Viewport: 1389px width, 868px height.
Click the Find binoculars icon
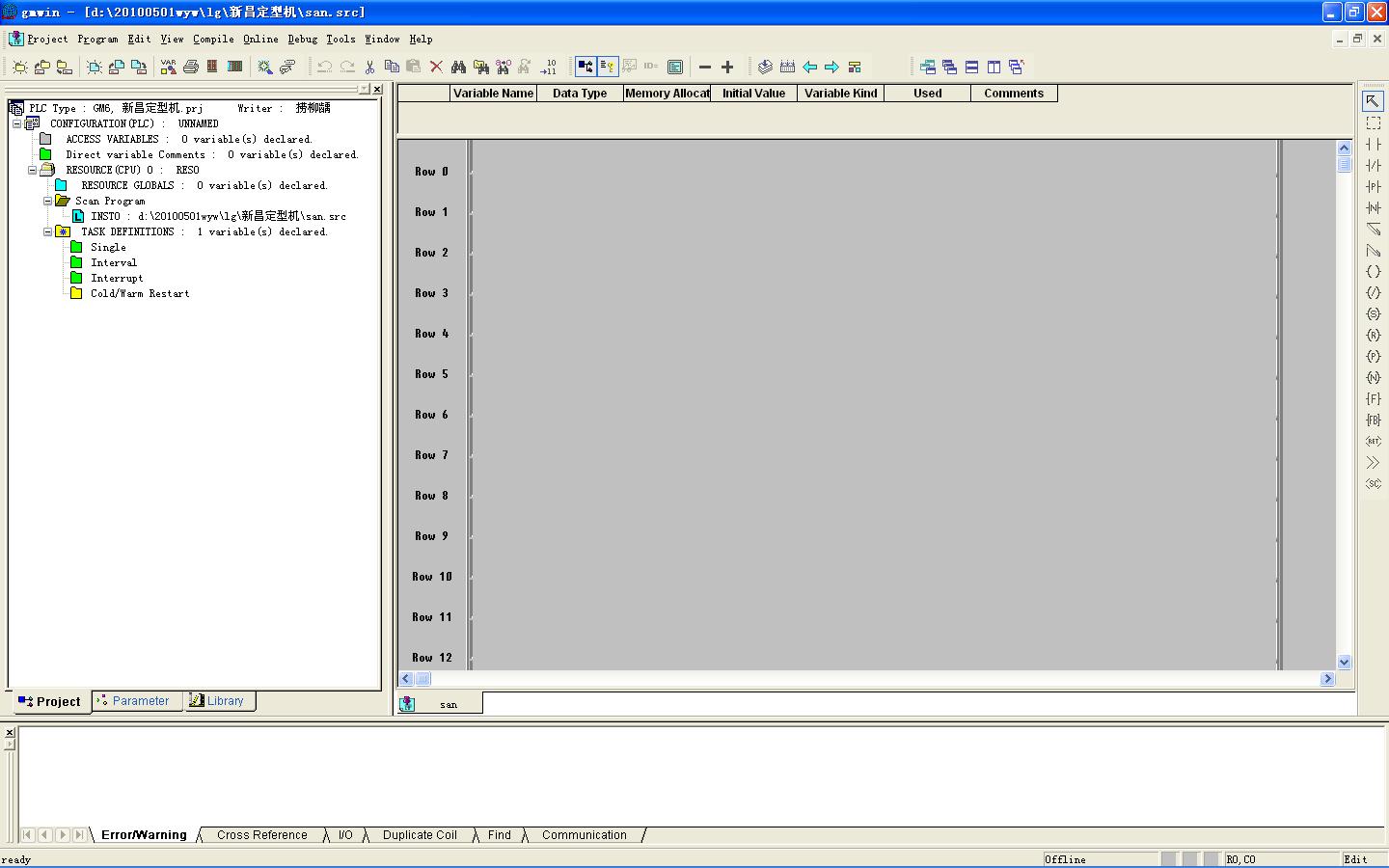(458, 67)
